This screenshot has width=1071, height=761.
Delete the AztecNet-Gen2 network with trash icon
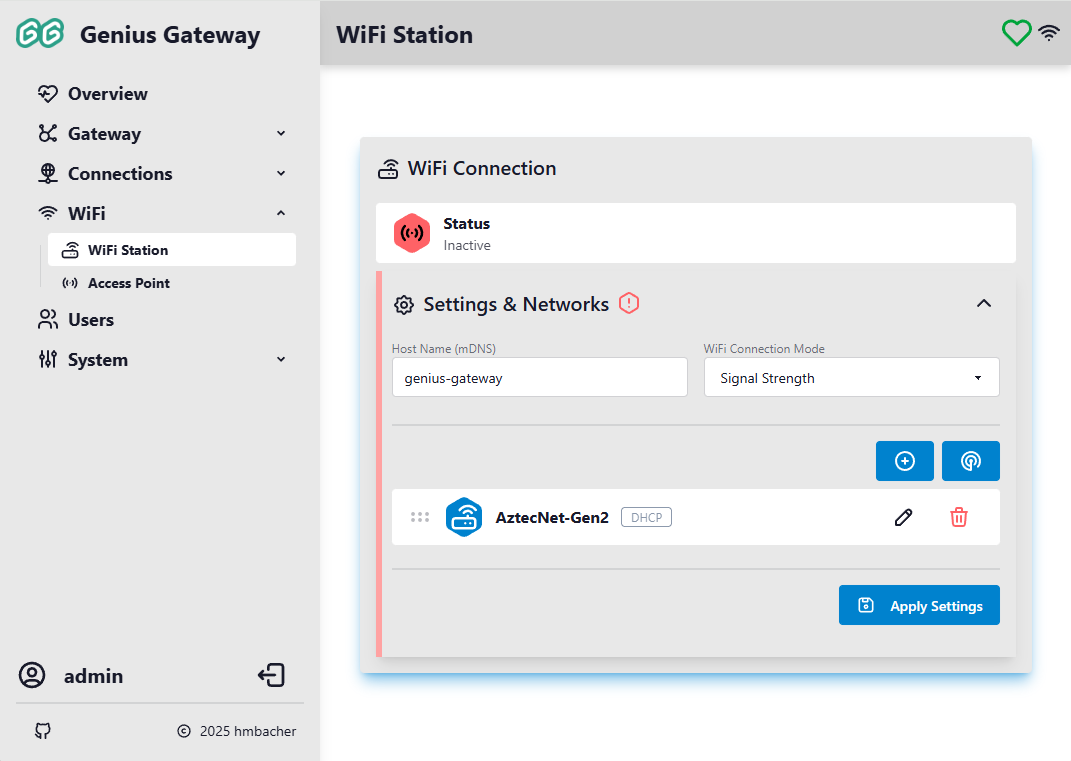(958, 517)
